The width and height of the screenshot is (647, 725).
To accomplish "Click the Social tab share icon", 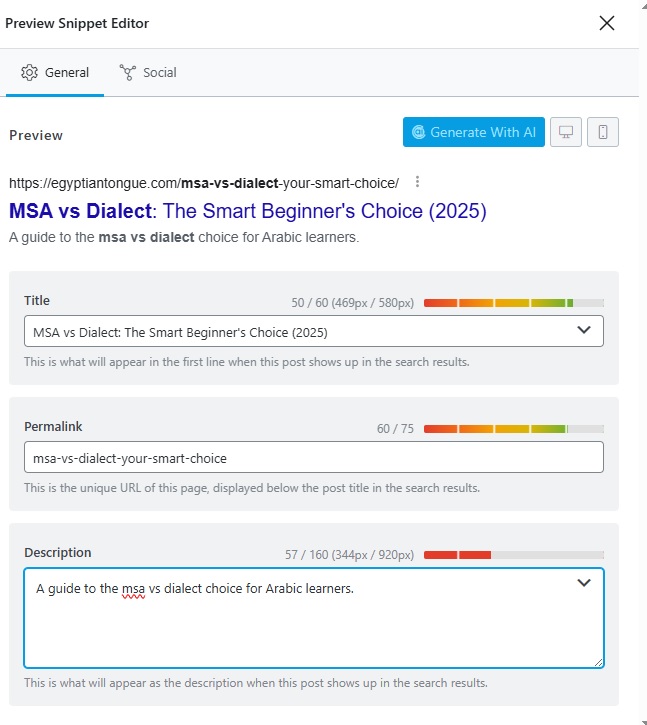I will 127,72.
